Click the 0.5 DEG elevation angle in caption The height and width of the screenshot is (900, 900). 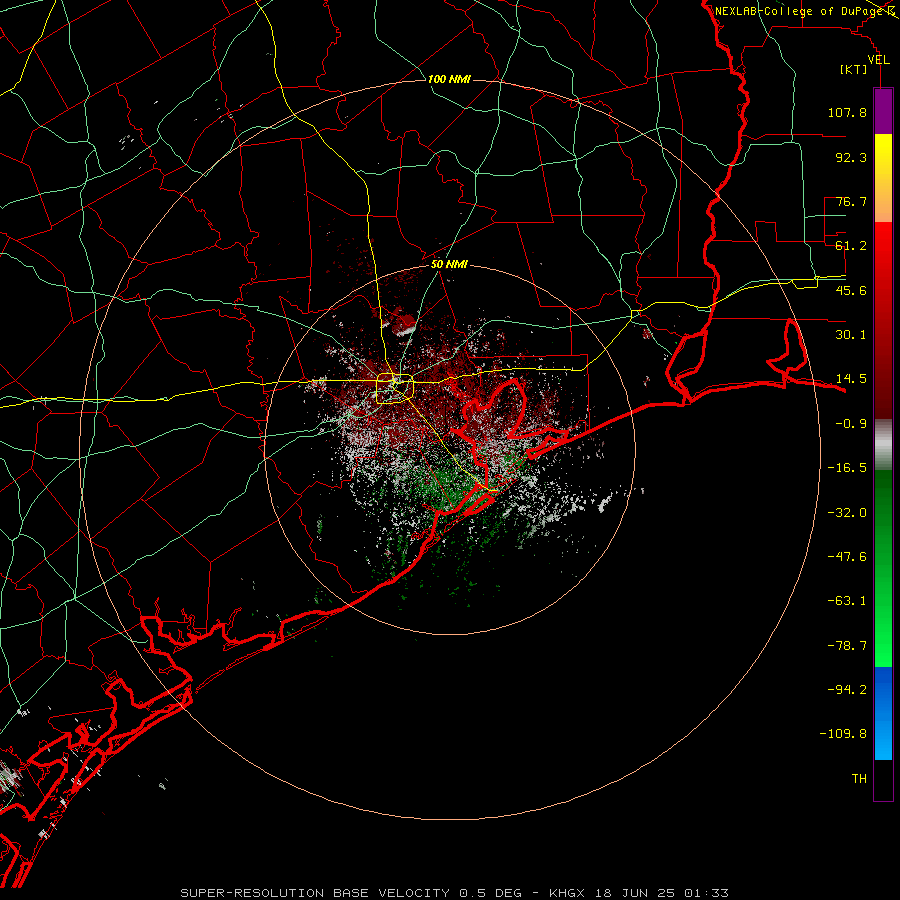coord(490,893)
